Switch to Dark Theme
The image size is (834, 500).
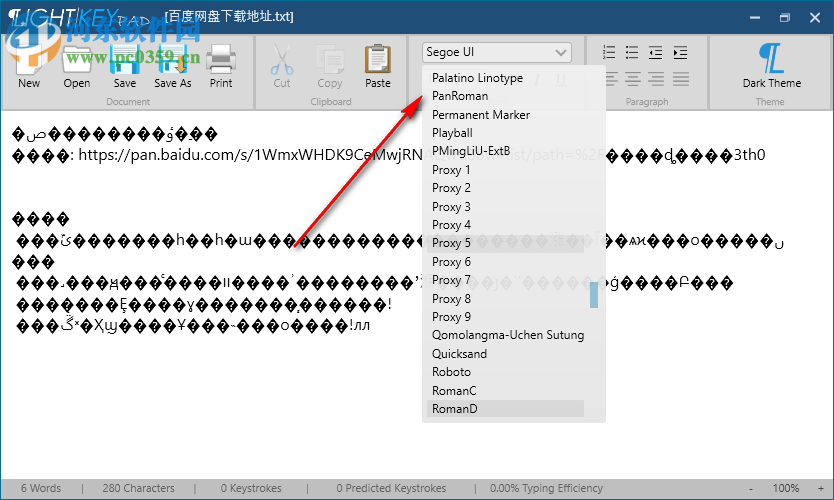pos(771,66)
